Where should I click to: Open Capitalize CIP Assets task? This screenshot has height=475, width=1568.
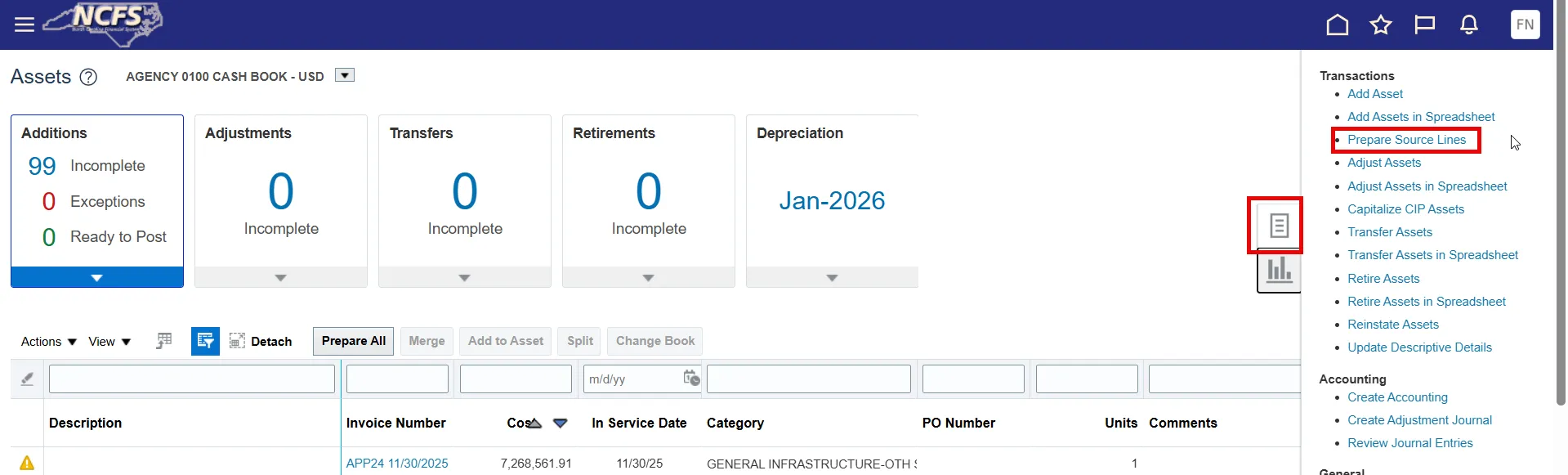point(1405,209)
